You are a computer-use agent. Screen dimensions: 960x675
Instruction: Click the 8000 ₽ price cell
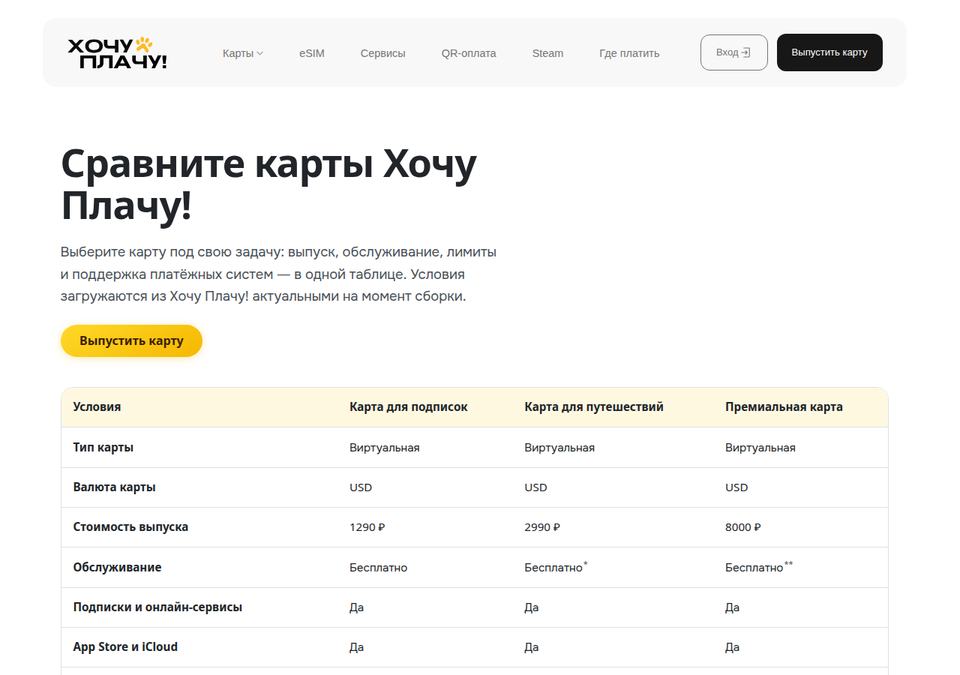pyautogui.click(x=743, y=527)
